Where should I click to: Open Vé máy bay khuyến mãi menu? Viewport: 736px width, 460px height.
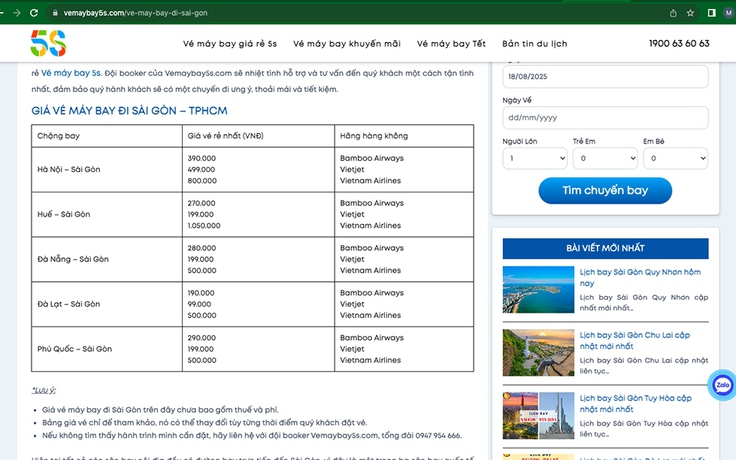click(x=347, y=44)
